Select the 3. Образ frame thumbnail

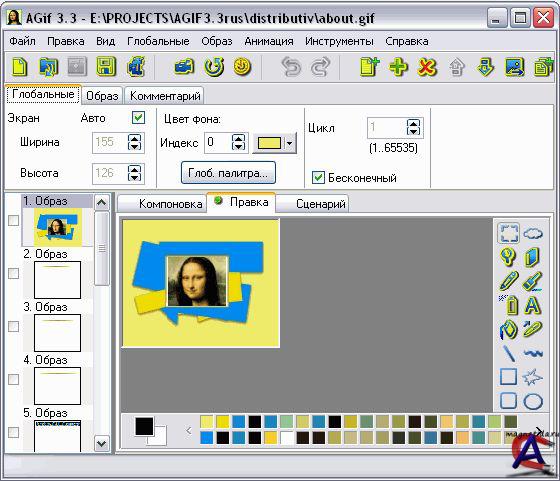click(x=58, y=332)
